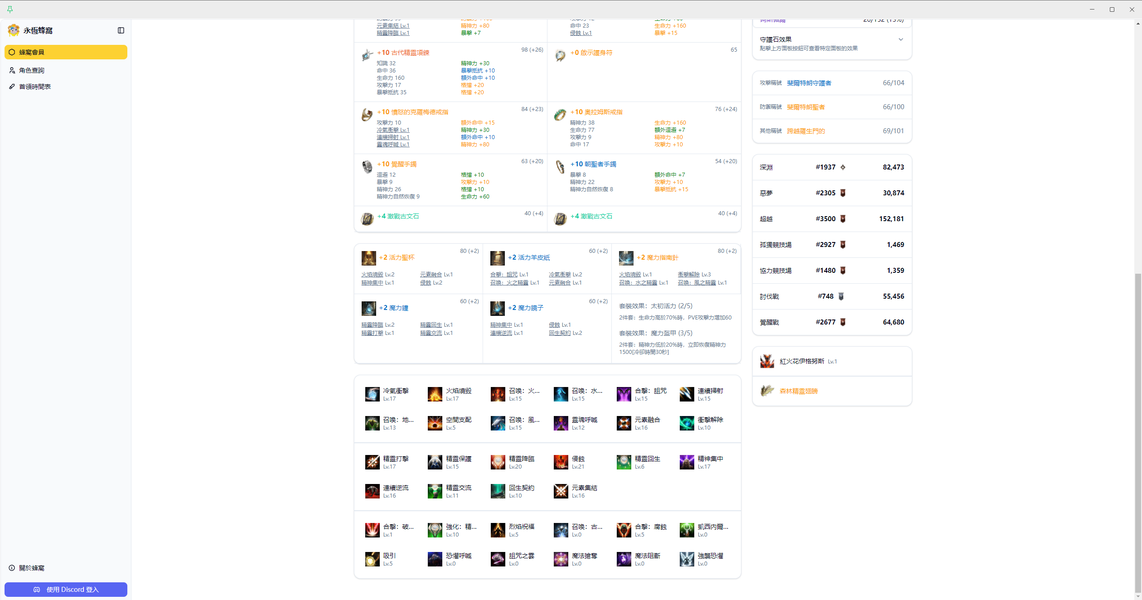The image size is (1142, 600).
Task: Click the 精靈回生 Lv.6 skill icon
Action: point(623,462)
